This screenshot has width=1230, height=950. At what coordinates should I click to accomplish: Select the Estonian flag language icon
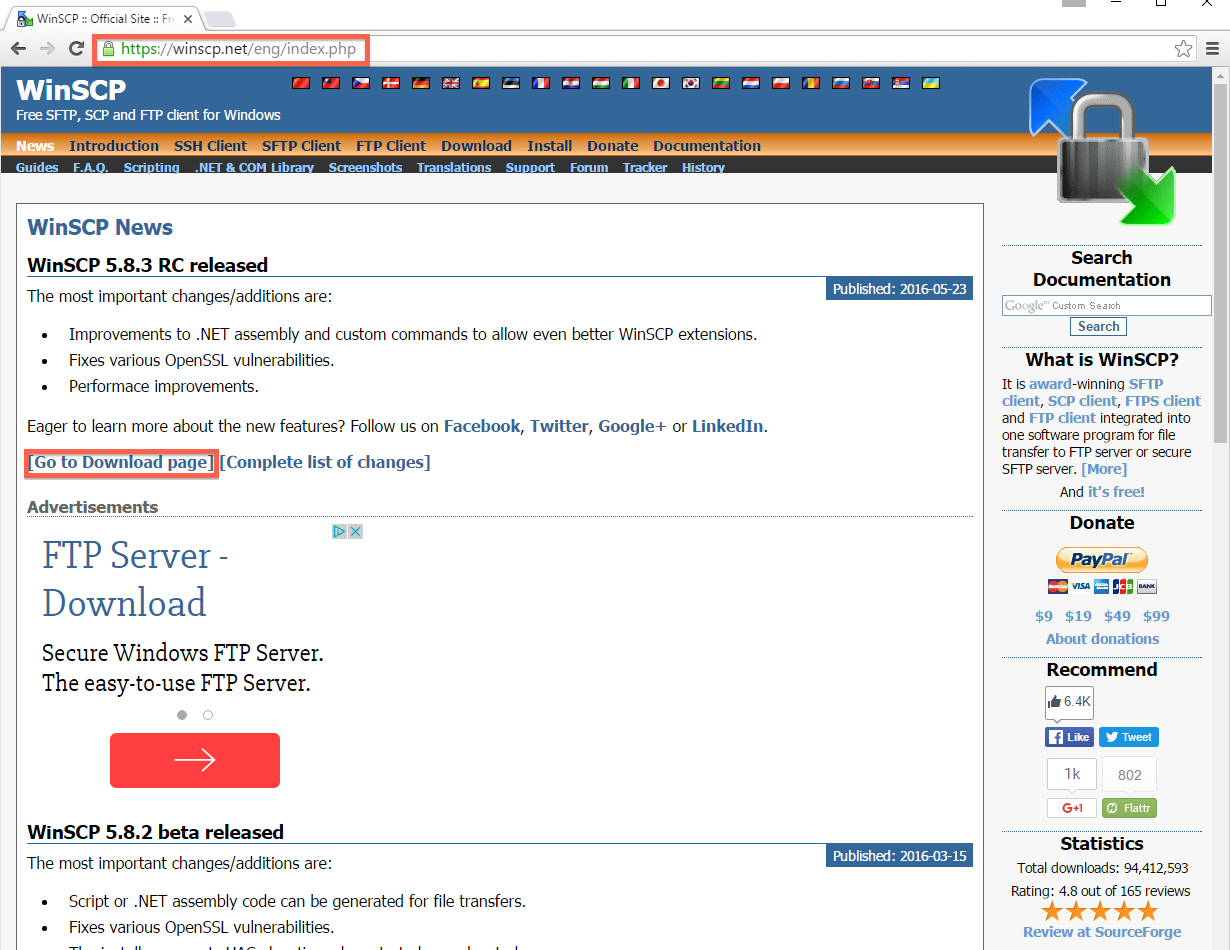tap(511, 83)
